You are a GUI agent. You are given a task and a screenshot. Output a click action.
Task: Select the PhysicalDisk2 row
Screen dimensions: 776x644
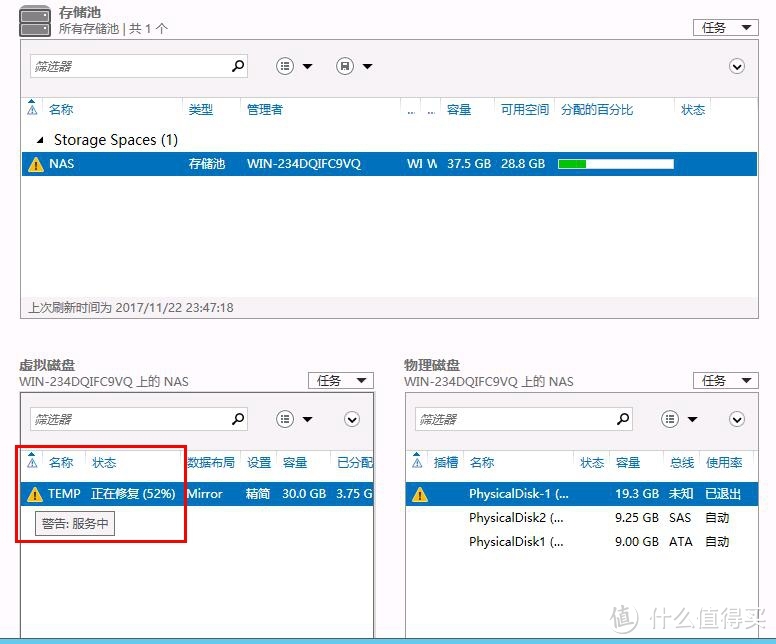click(516, 518)
